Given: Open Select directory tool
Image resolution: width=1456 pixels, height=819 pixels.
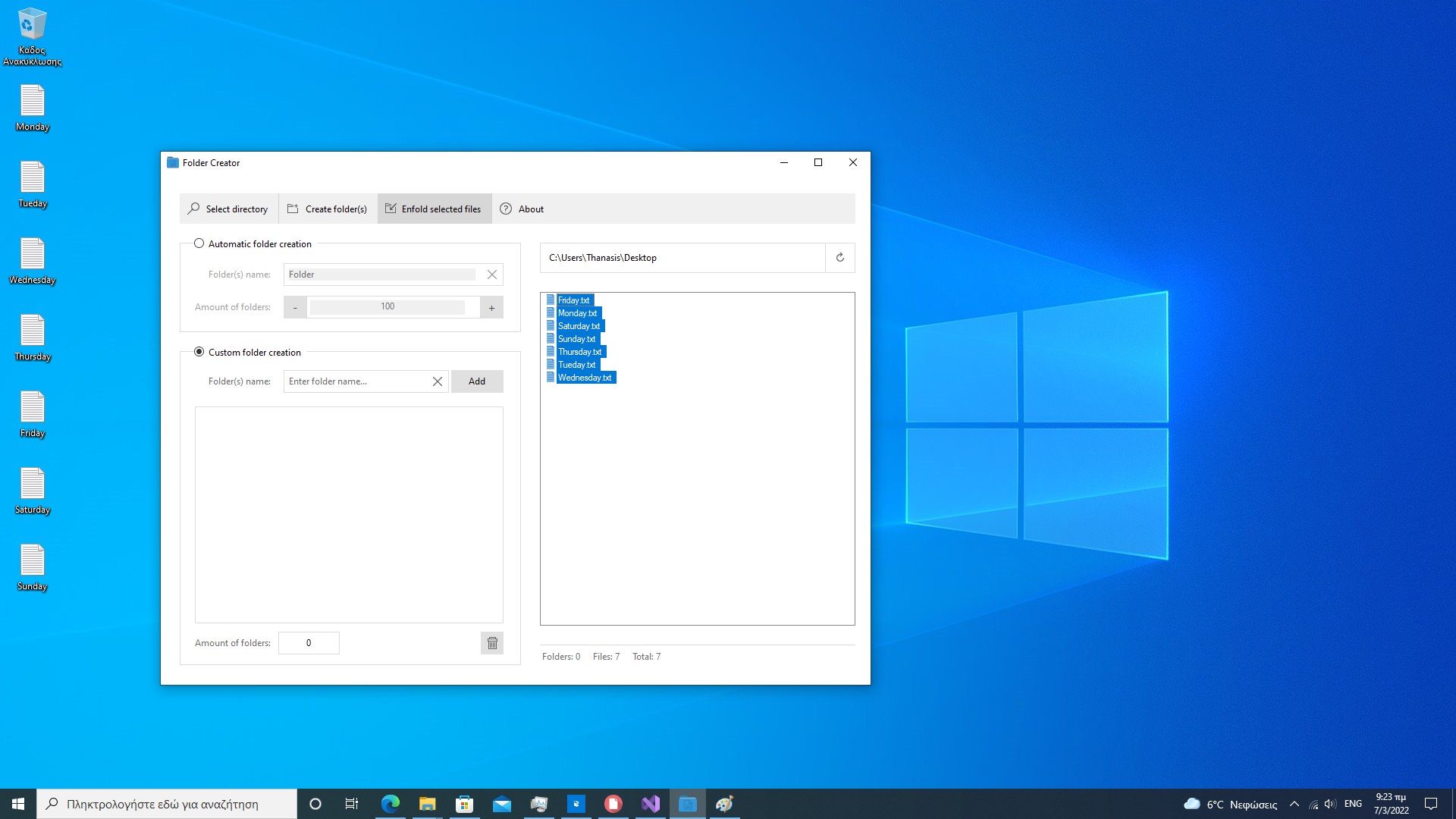Looking at the screenshot, I should point(228,209).
